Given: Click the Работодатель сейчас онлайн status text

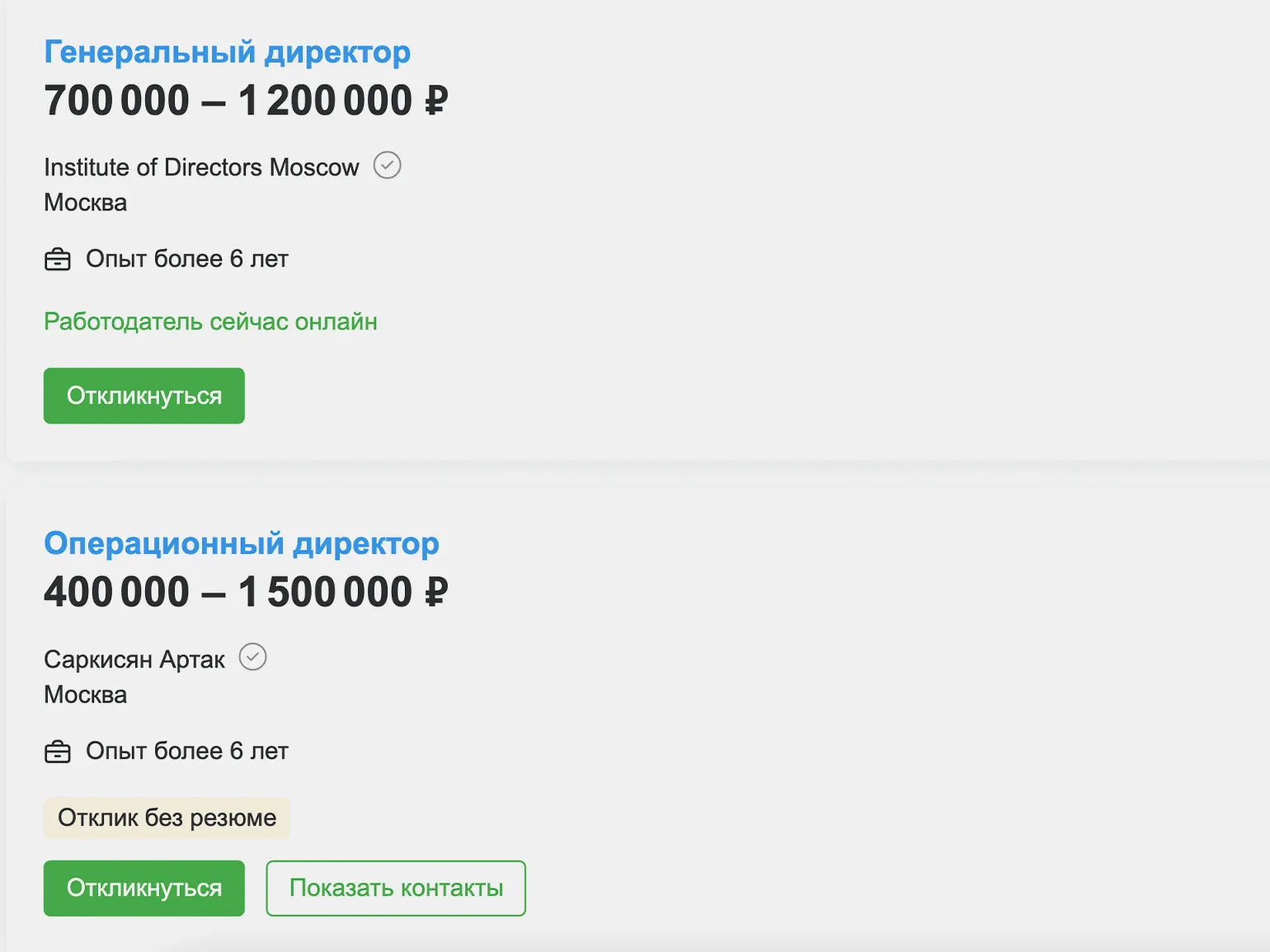Looking at the screenshot, I should [210, 321].
